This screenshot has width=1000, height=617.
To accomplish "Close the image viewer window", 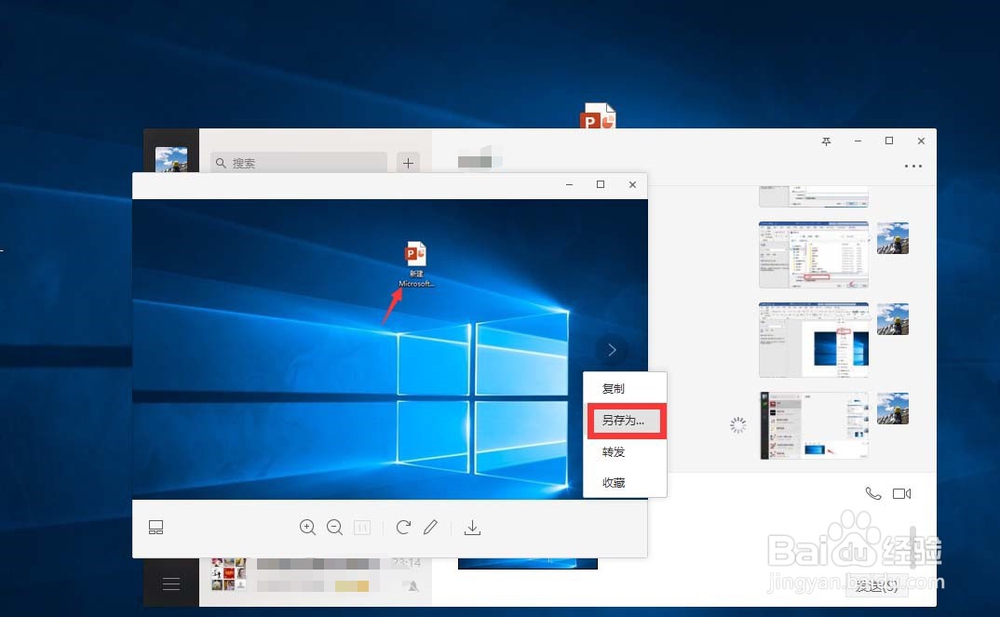I will tap(632, 184).
